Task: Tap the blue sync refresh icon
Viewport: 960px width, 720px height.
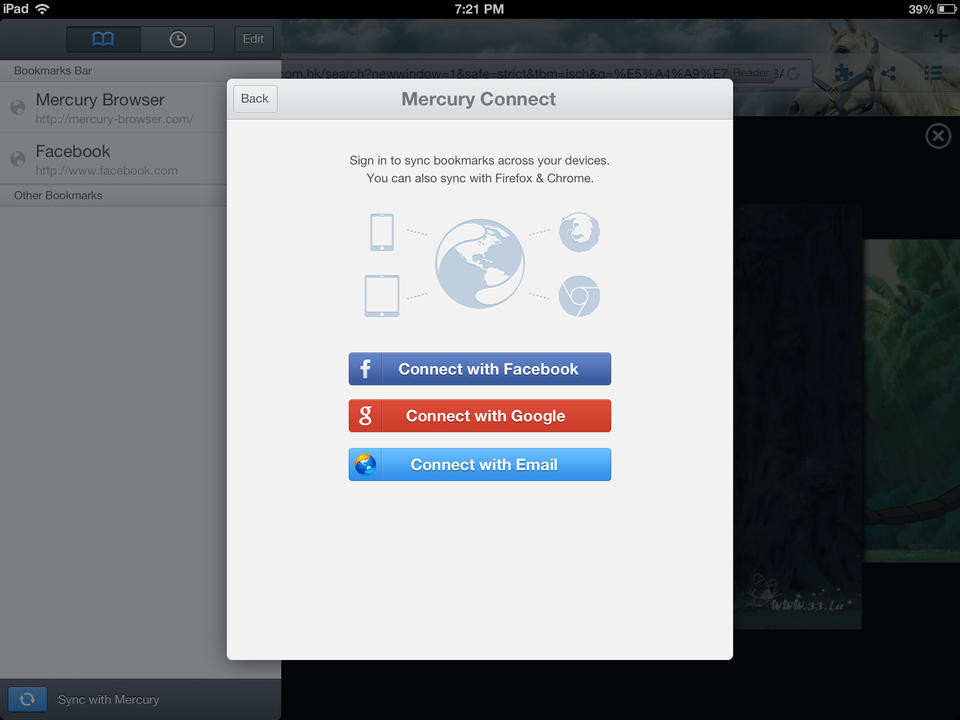Action: [27, 699]
